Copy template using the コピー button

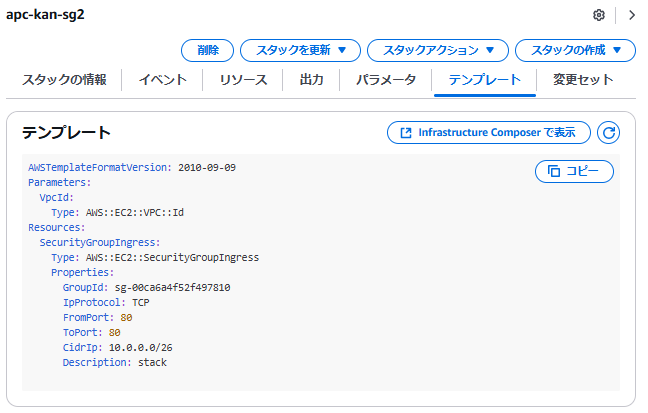click(574, 171)
